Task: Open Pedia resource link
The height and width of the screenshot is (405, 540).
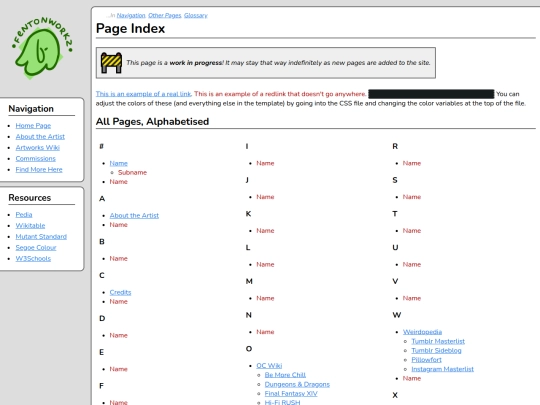Action: click(24, 215)
